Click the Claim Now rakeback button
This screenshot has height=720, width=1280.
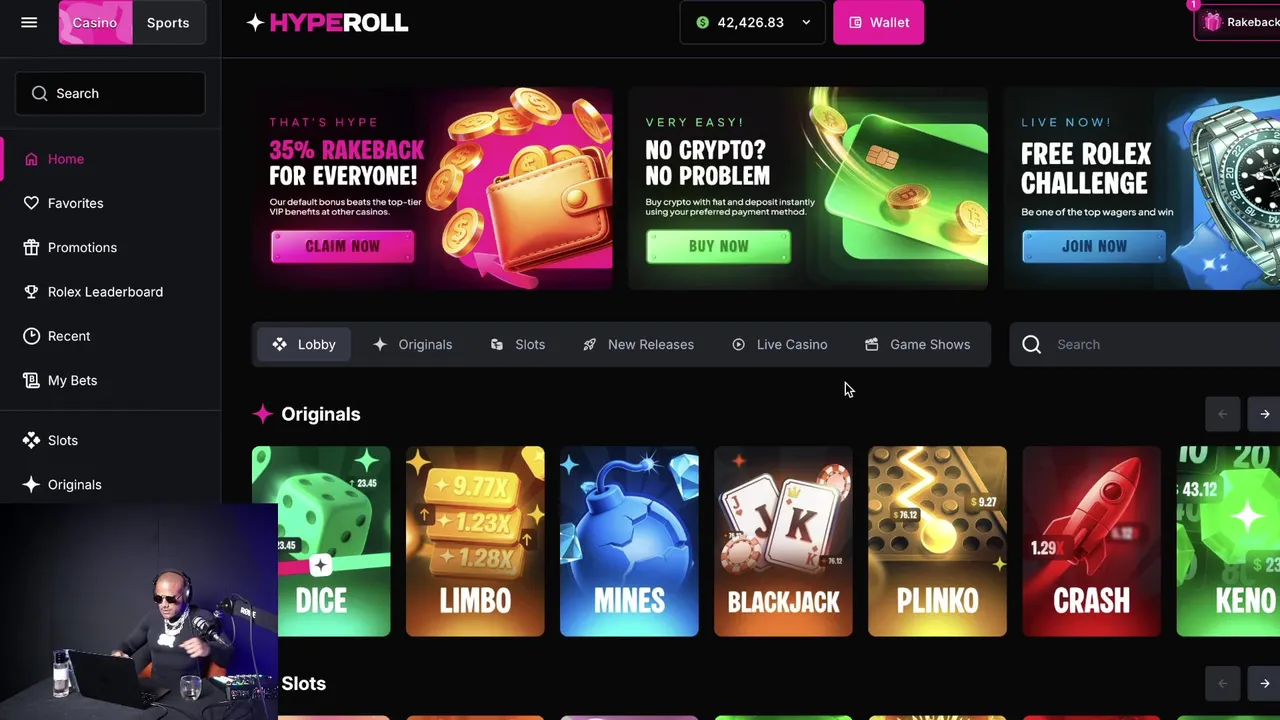pos(342,246)
